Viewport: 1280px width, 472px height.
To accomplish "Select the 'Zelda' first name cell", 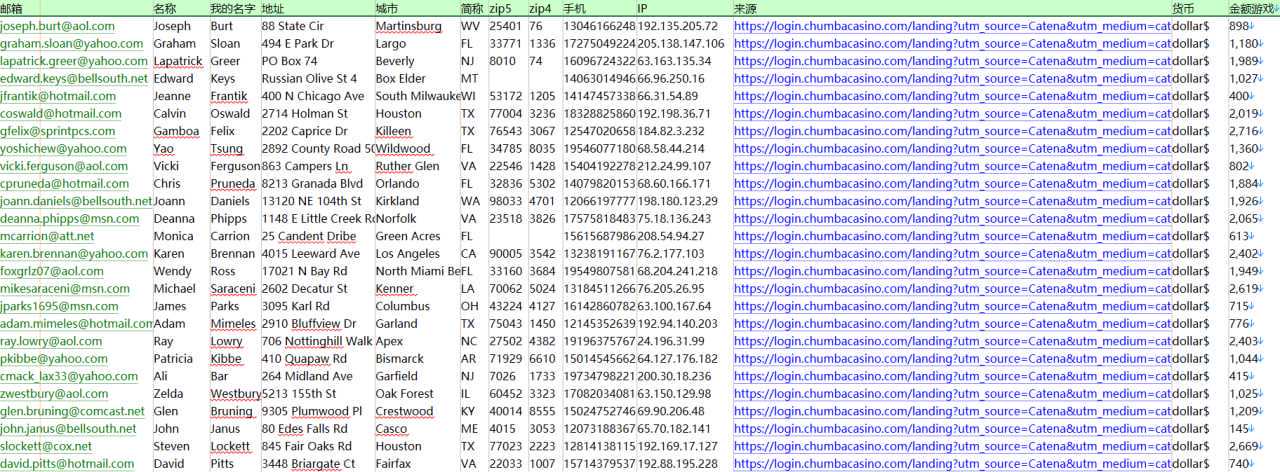I will [x=168, y=394].
